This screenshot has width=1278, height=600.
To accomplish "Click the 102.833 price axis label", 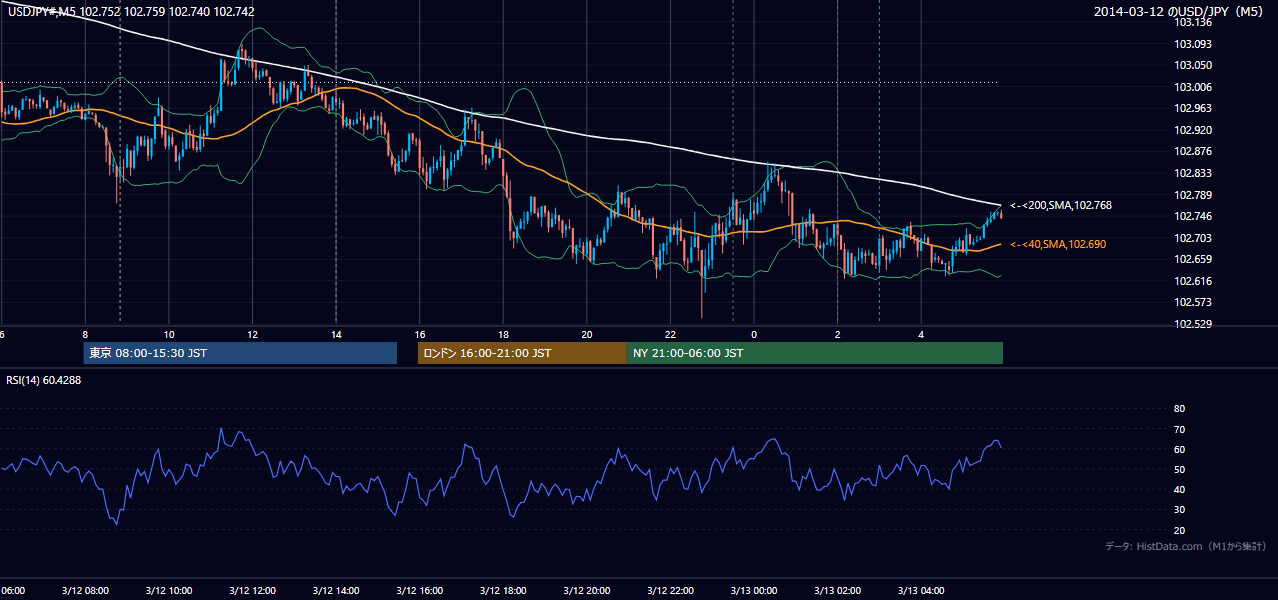I will [1193, 173].
